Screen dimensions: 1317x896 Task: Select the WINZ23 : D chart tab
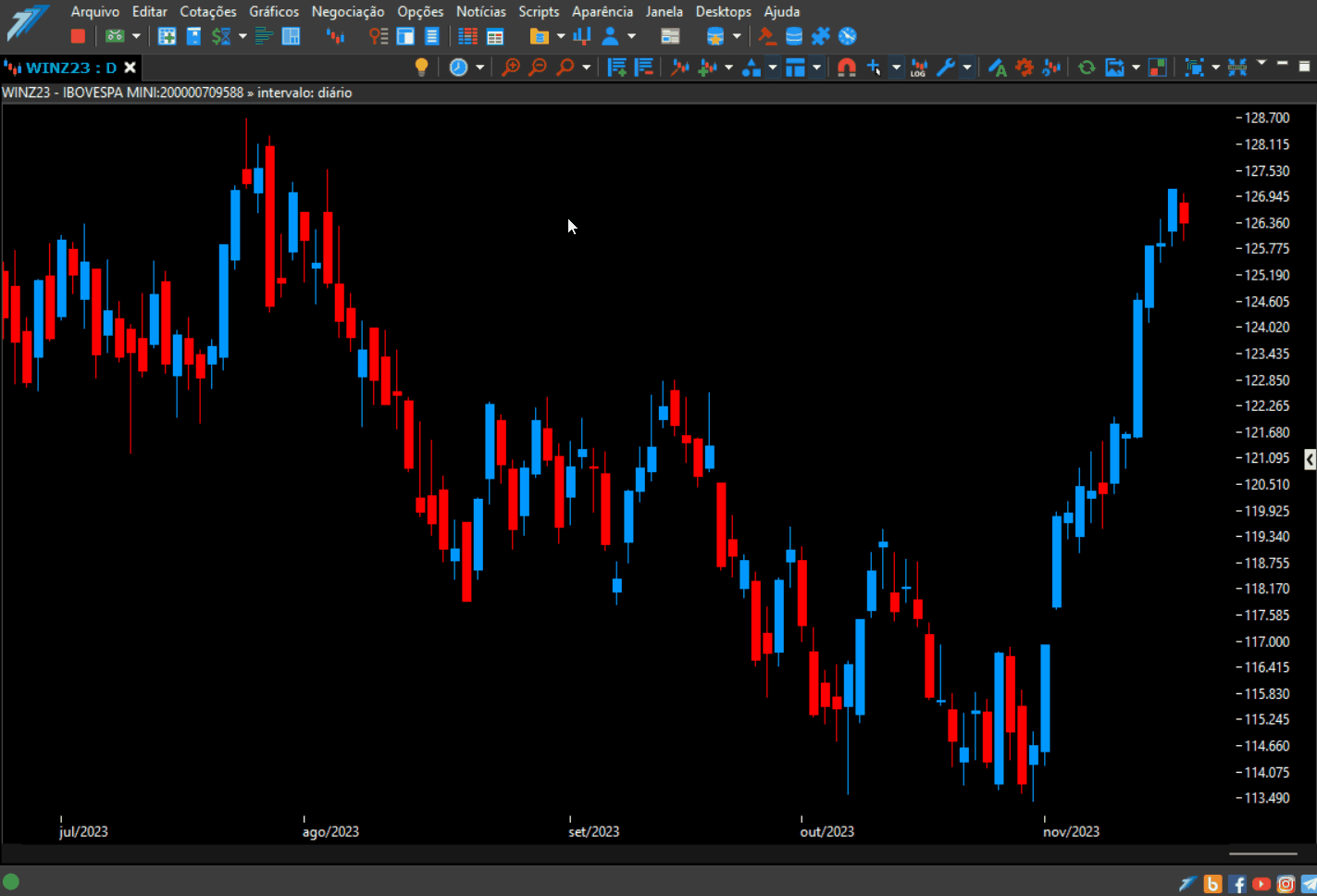(x=71, y=68)
